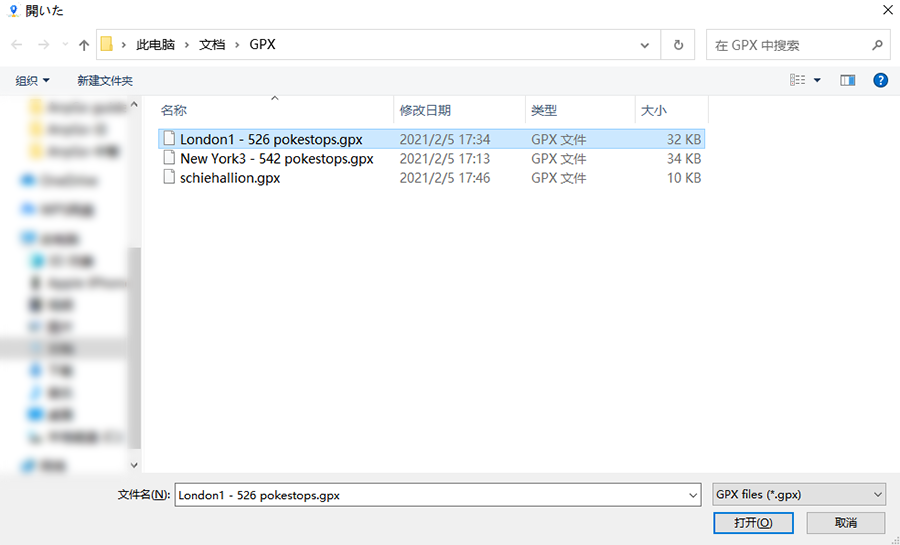This screenshot has height=545, width=900.
Task: Select New York3 - 542 pokestops.gpx file
Action: click(x=431, y=158)
